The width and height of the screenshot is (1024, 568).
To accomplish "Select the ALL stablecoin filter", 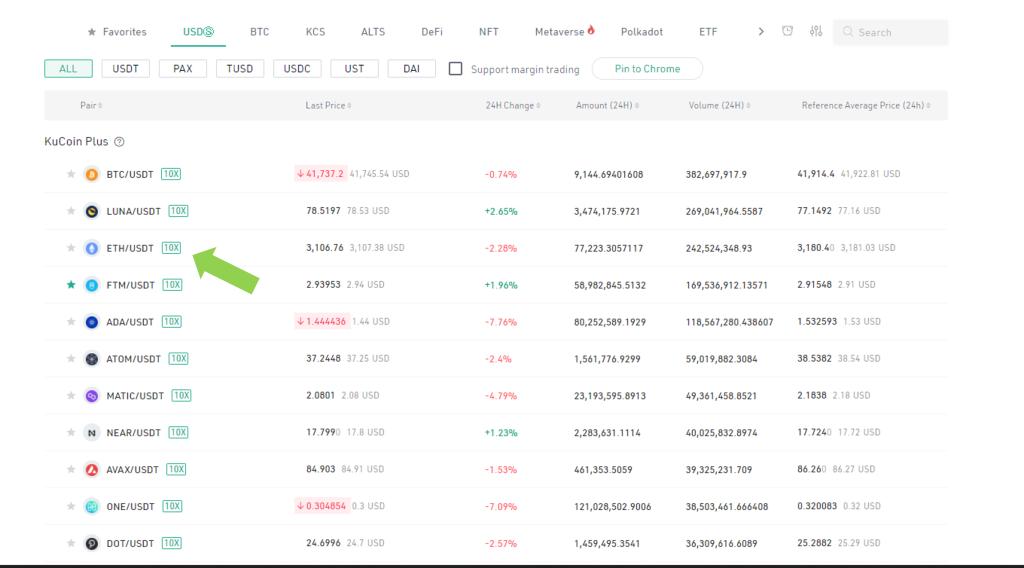I will coord(69,69).
